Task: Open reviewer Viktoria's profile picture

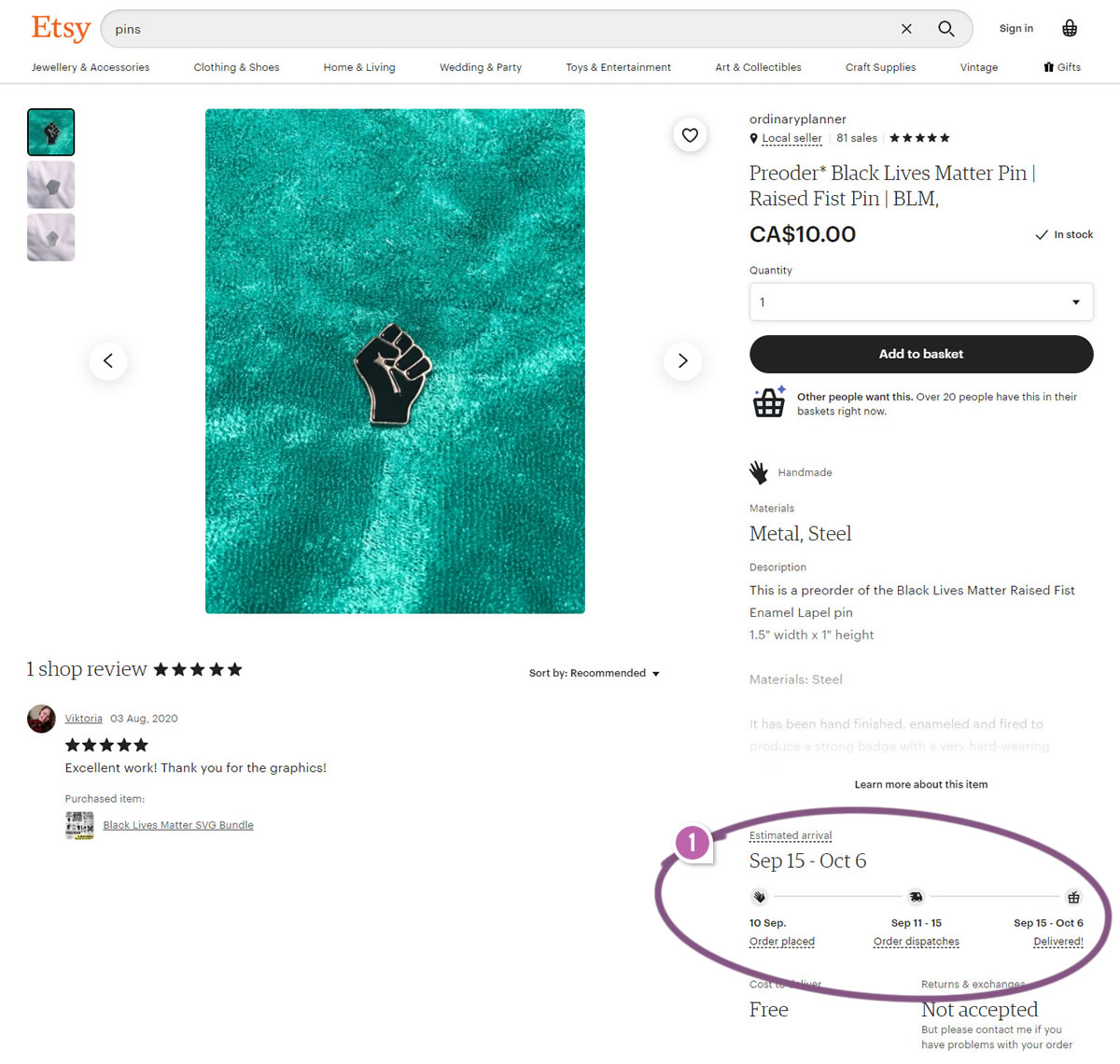Action: pos(42,719)
